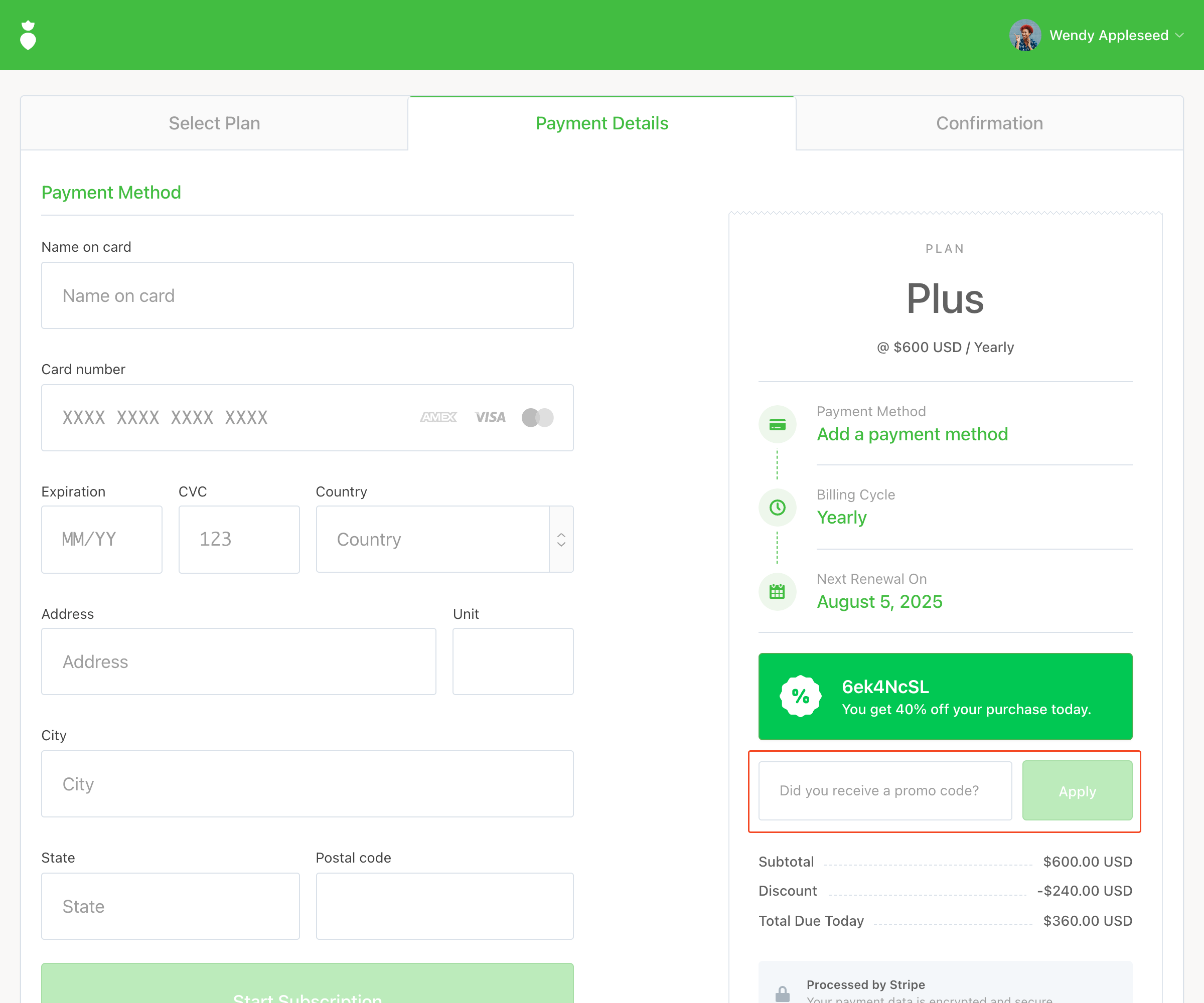Click the credit card payment method icon
The width and height of the screenshot is (1204, 1003).
(x=777, y=425)
